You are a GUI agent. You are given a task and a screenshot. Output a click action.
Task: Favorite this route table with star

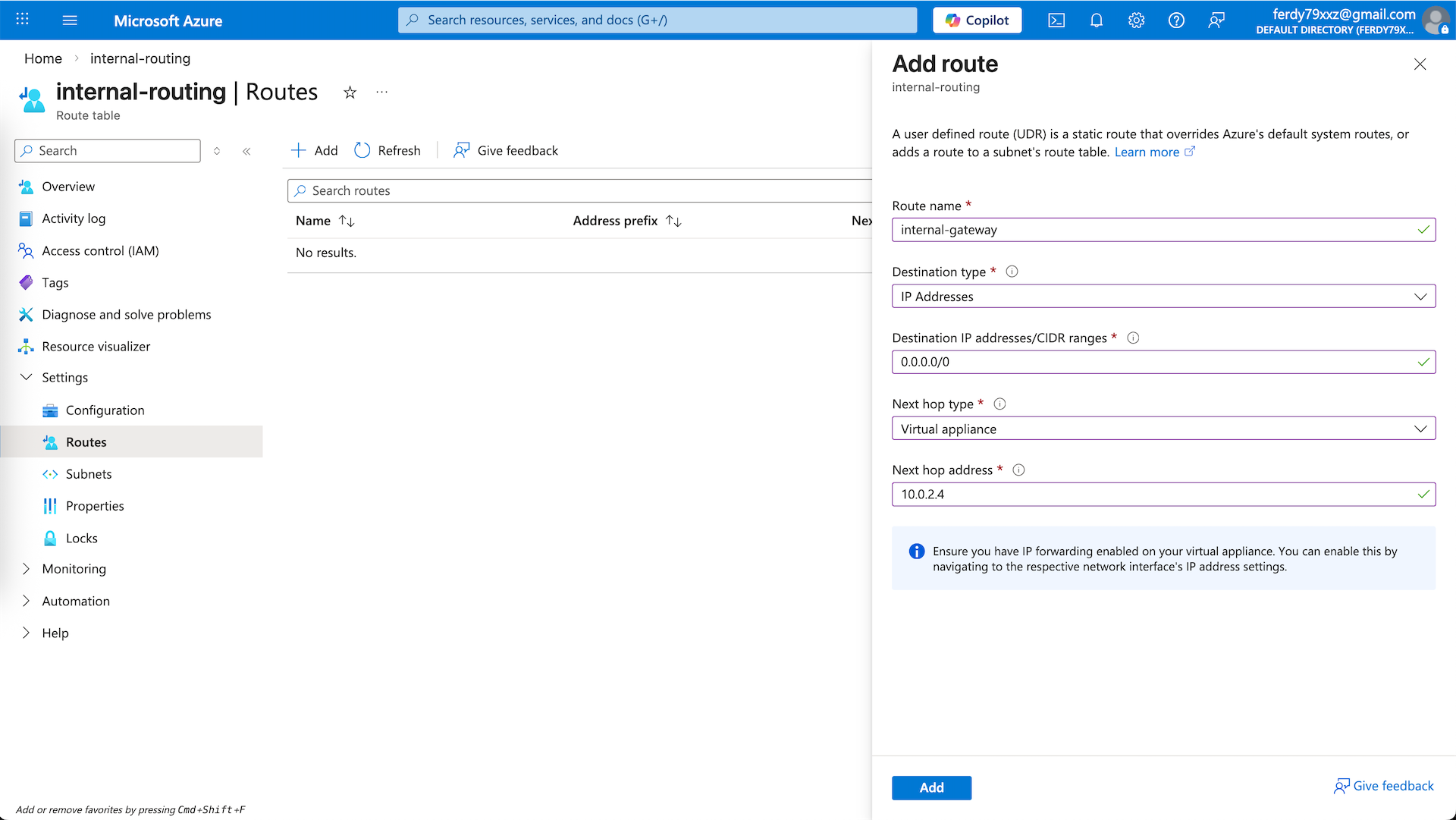tap(350, 93)
